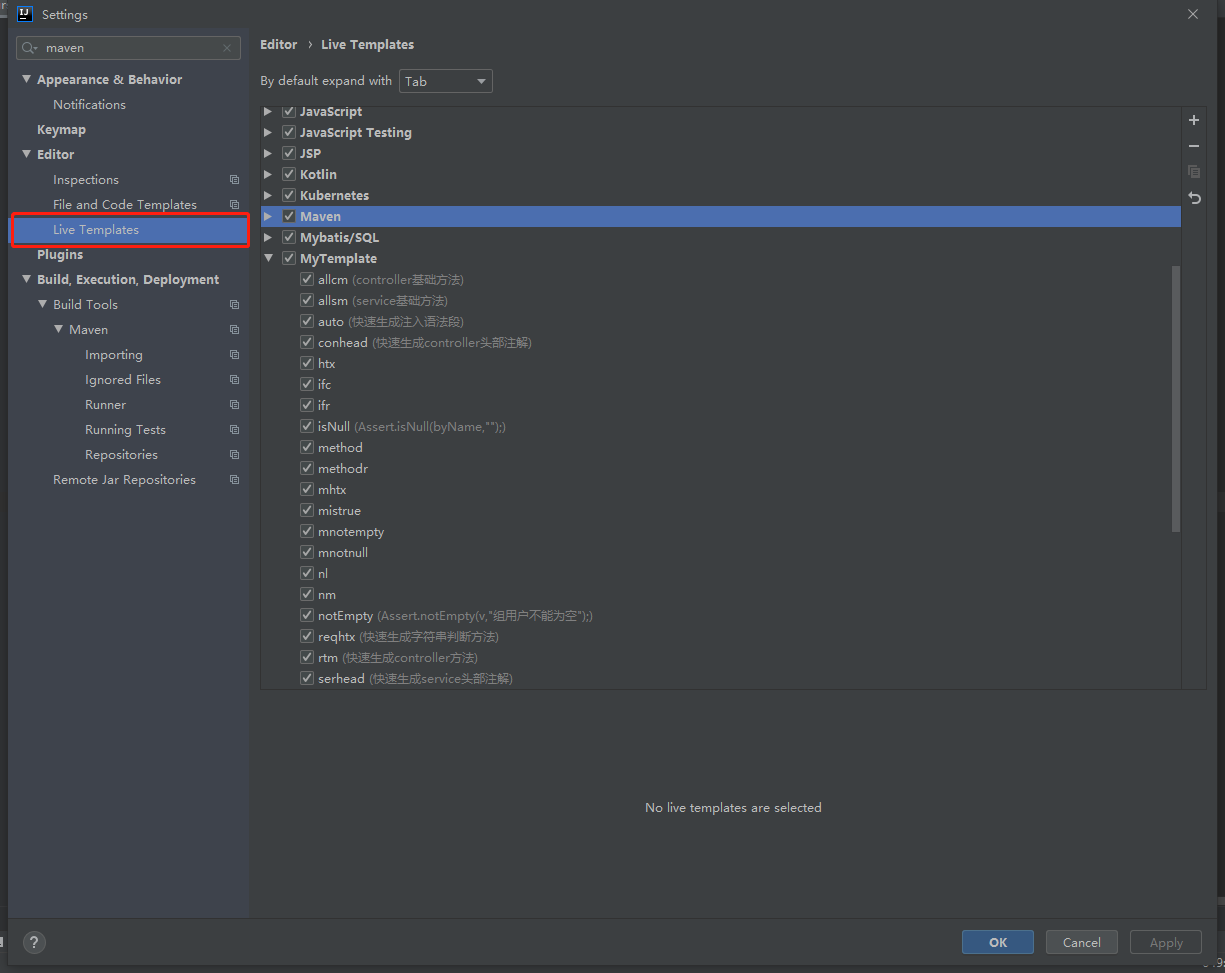1225x973 pixels.
Task: Expand the JavaScript Testing template group
Action: tap(268, 132)
